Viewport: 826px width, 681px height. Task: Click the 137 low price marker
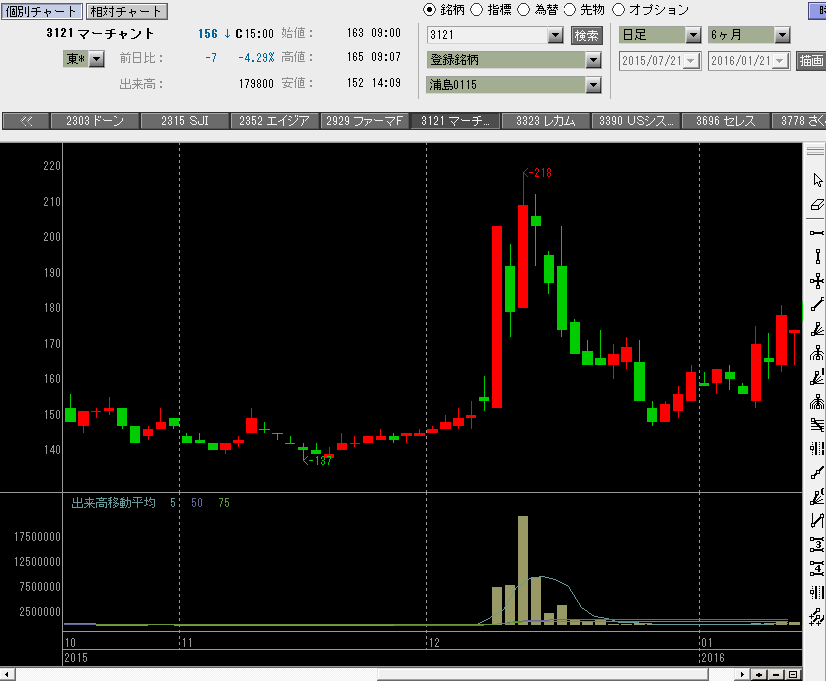click(x=317, y=461)
